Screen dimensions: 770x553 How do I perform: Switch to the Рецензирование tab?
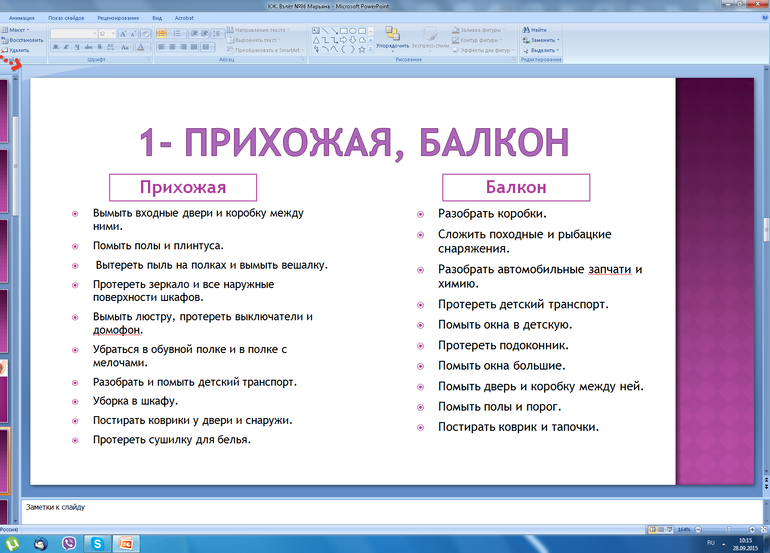click(118, 18)
